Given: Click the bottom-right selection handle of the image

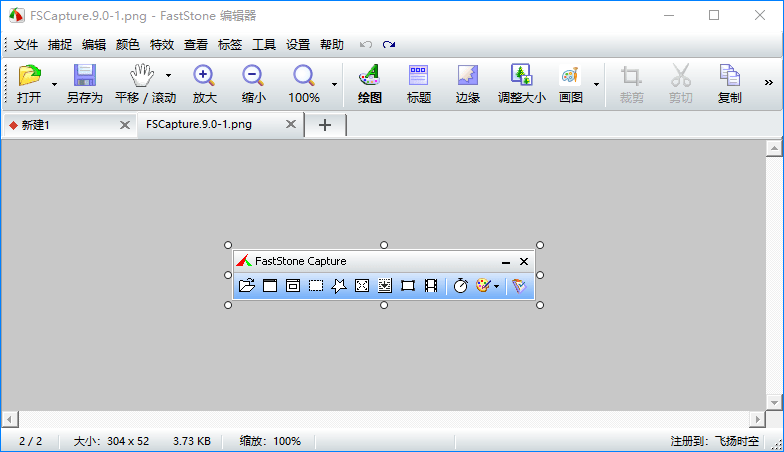Looking at the screenshot, I should [x=540, y=305].
